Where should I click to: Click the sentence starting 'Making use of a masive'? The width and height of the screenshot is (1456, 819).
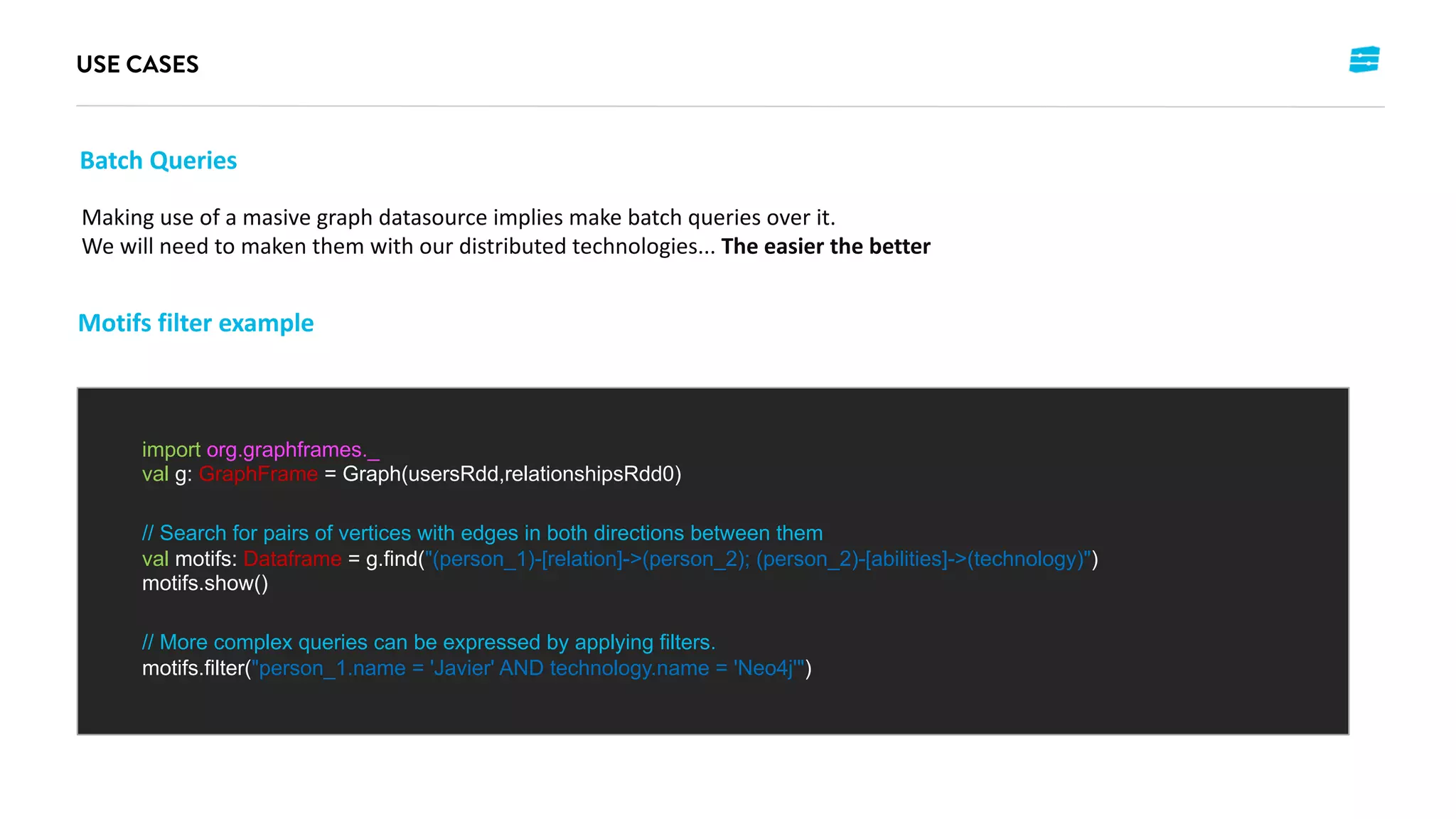[459, 218]
